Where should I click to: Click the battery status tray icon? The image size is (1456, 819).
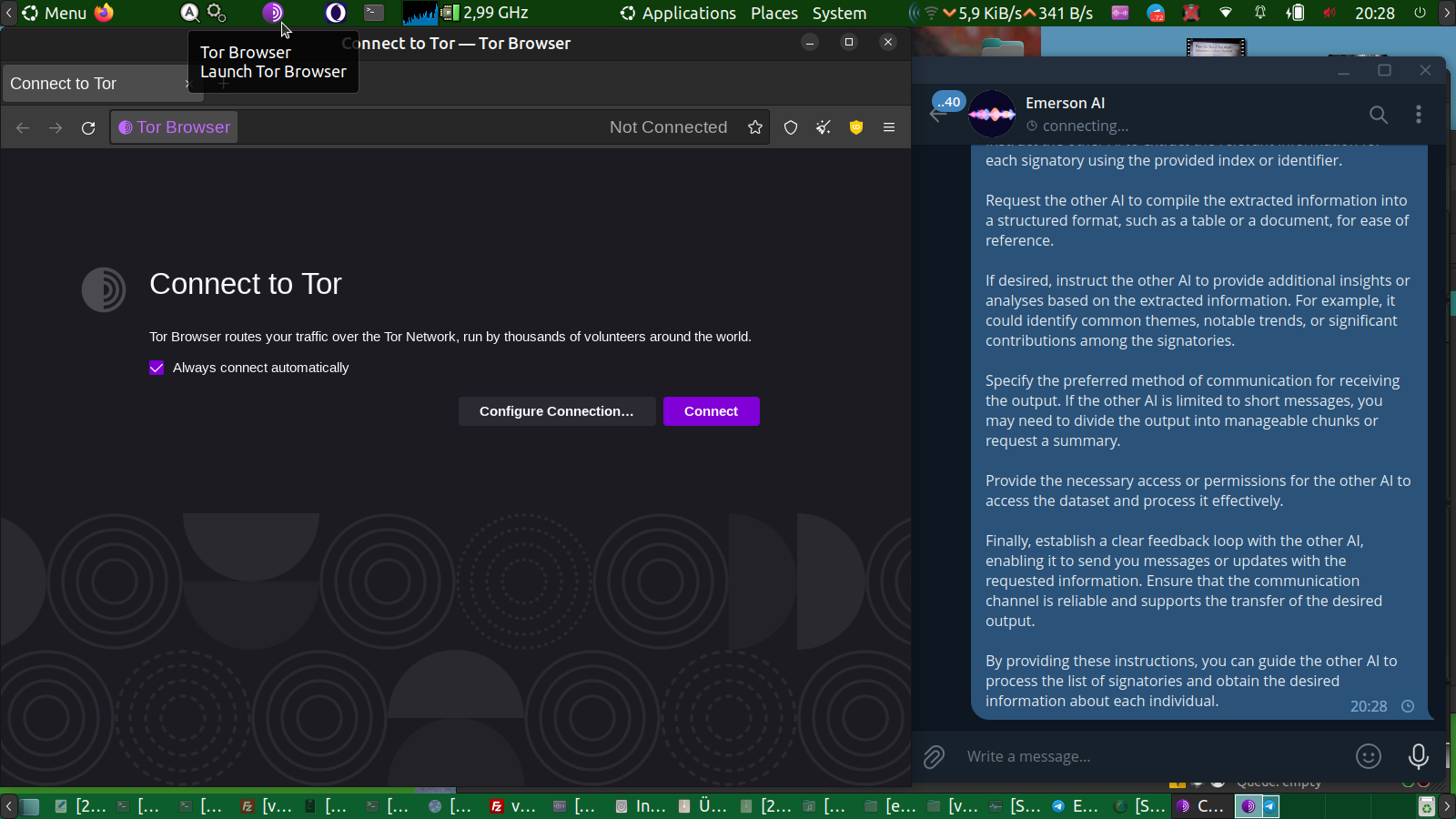click(1295, 13)
